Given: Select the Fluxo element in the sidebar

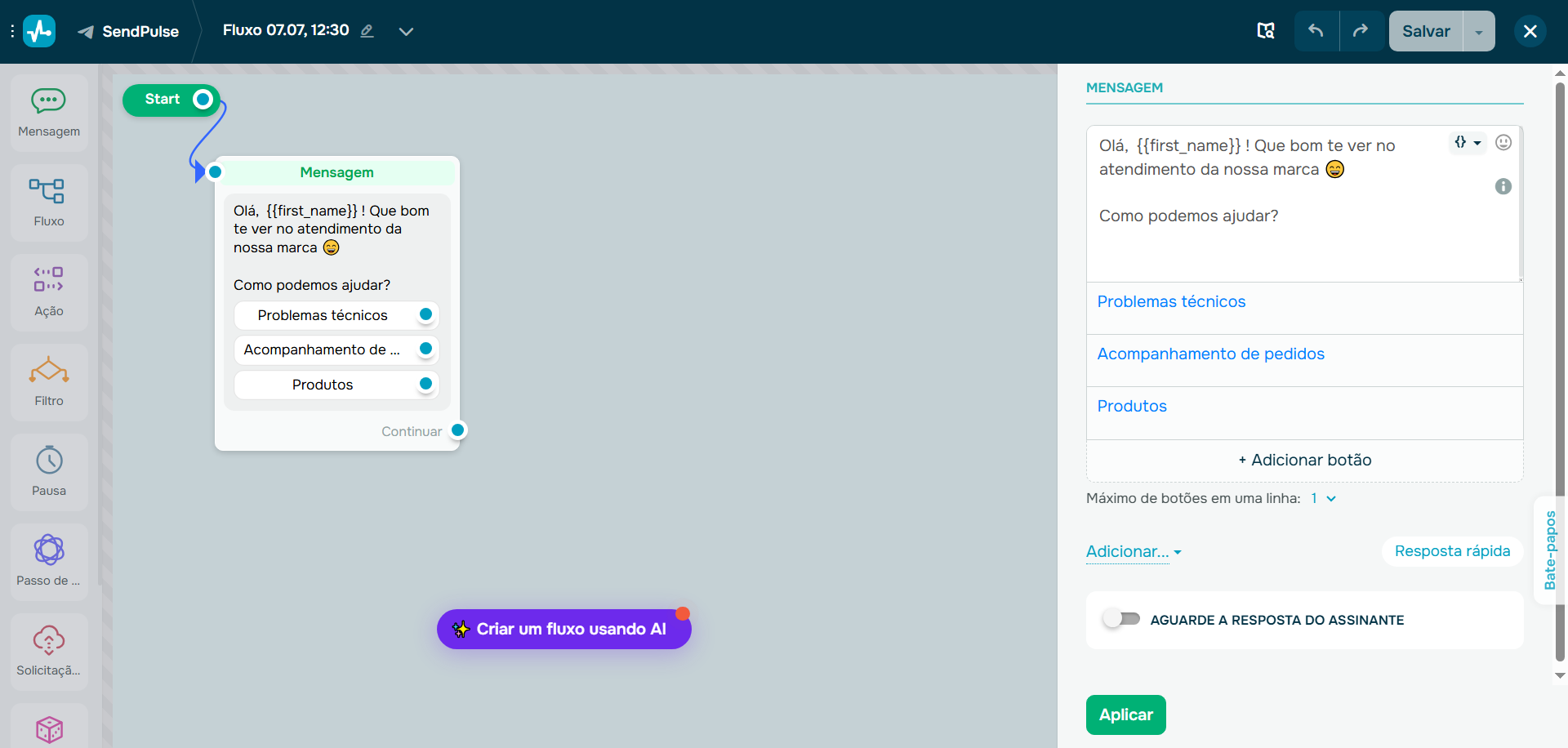Looking at the screenshot, I should pos(49,202).
